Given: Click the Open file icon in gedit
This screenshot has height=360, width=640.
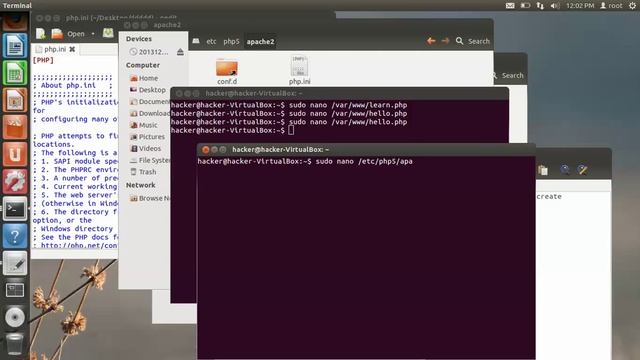Looking at the screenshot, I should pyautogui.click(x=57, y=33).
